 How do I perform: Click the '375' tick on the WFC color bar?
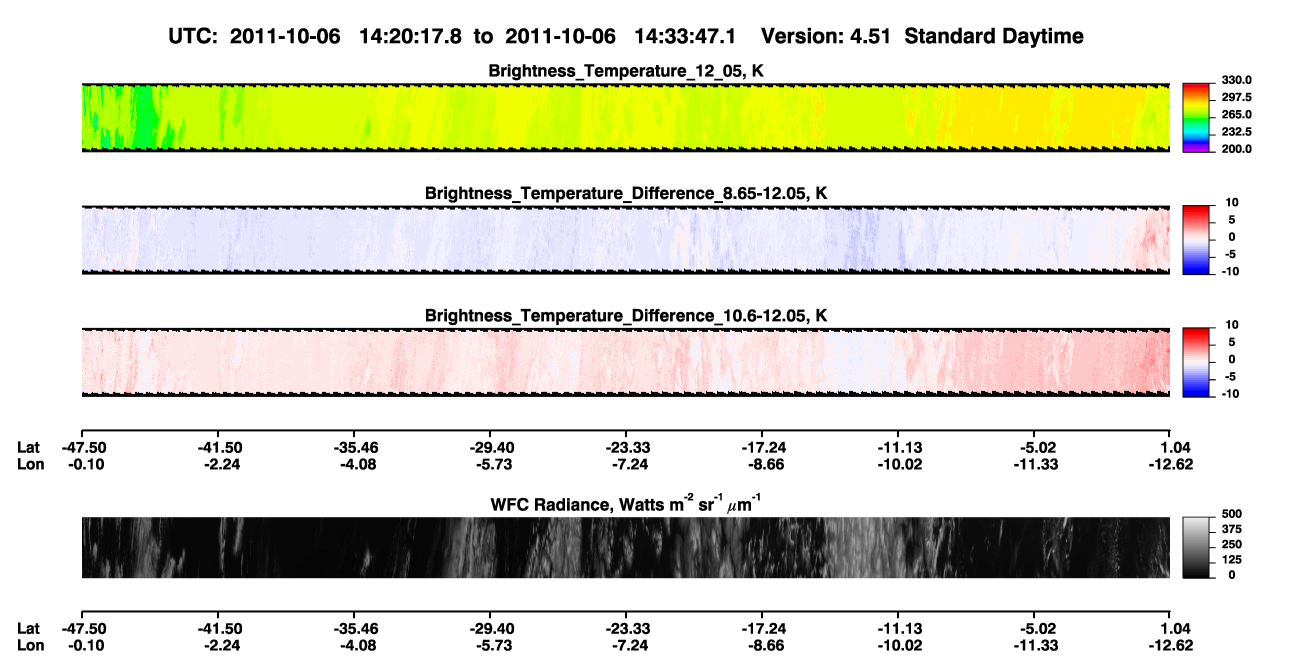coord(1231,530)
